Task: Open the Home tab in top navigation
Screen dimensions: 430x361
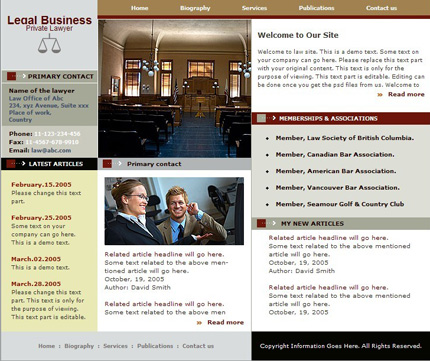Action: coord(139,8)
